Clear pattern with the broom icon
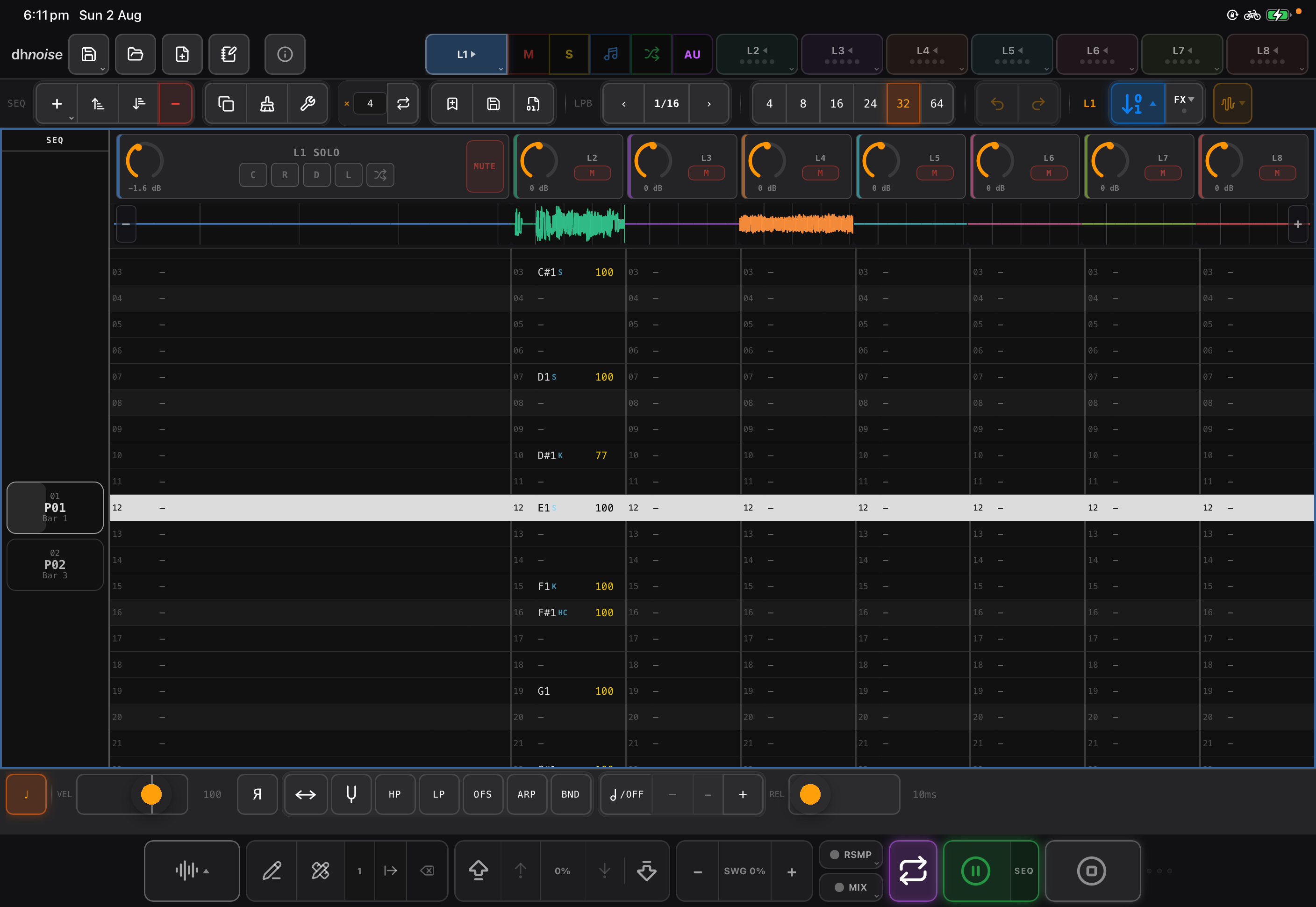Viewport: 1316px width, 907px height. 267,103
